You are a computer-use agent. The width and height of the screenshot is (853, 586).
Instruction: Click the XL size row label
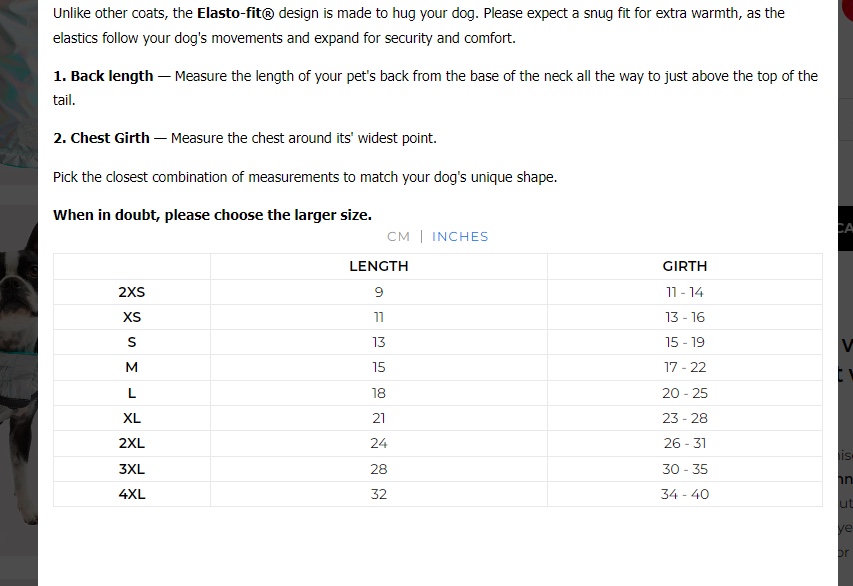coord(132,418)
